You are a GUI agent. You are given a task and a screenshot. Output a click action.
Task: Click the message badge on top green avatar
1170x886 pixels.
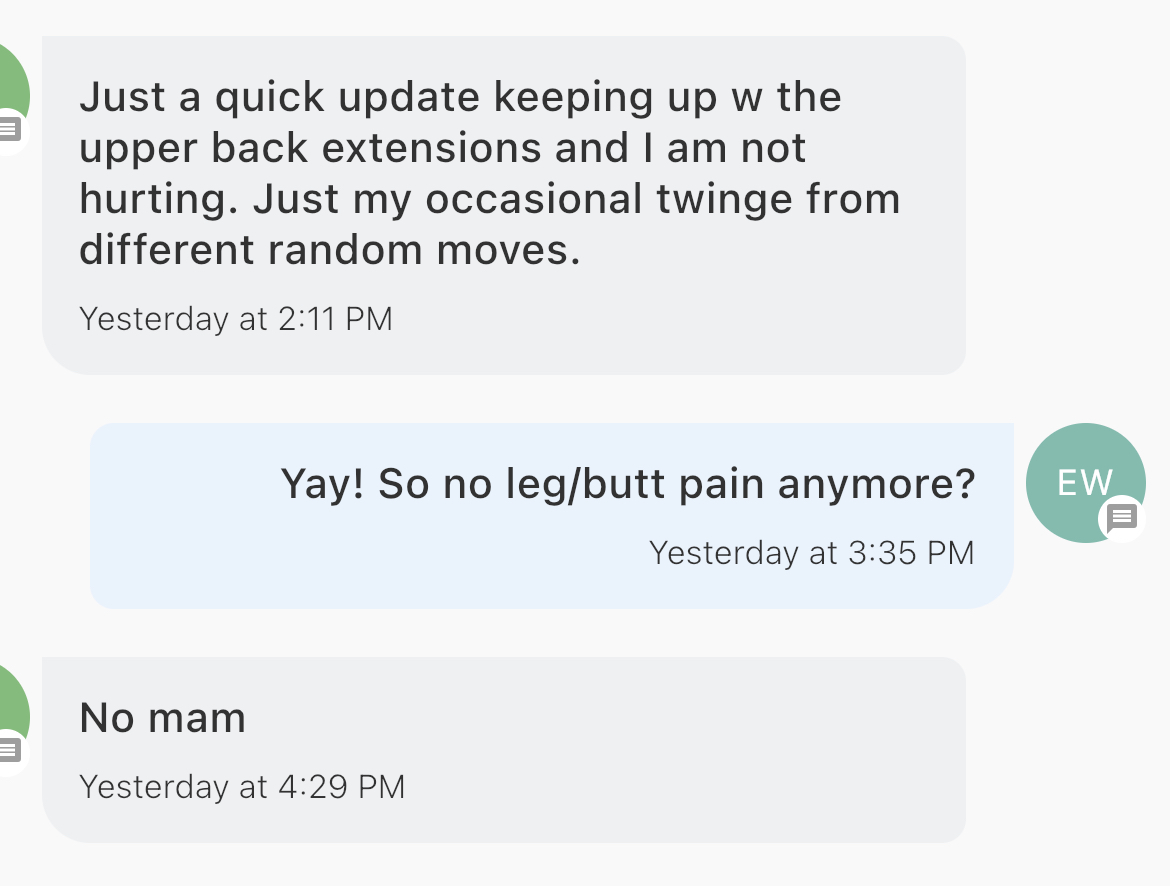[9, 130]
